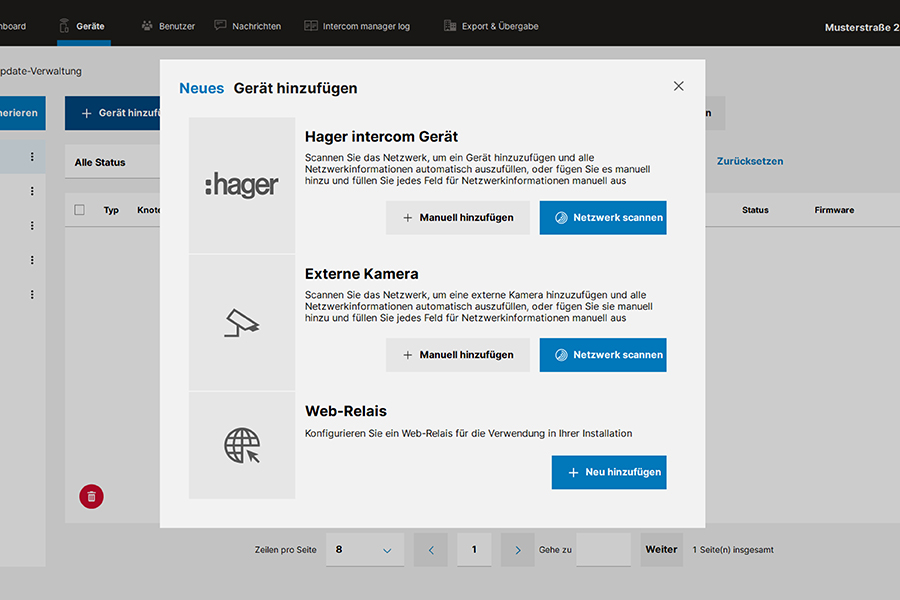Viewport: 900px width, 600px height.
Task: Open the first sidebar three-dot menu
Action: point(32,157)
